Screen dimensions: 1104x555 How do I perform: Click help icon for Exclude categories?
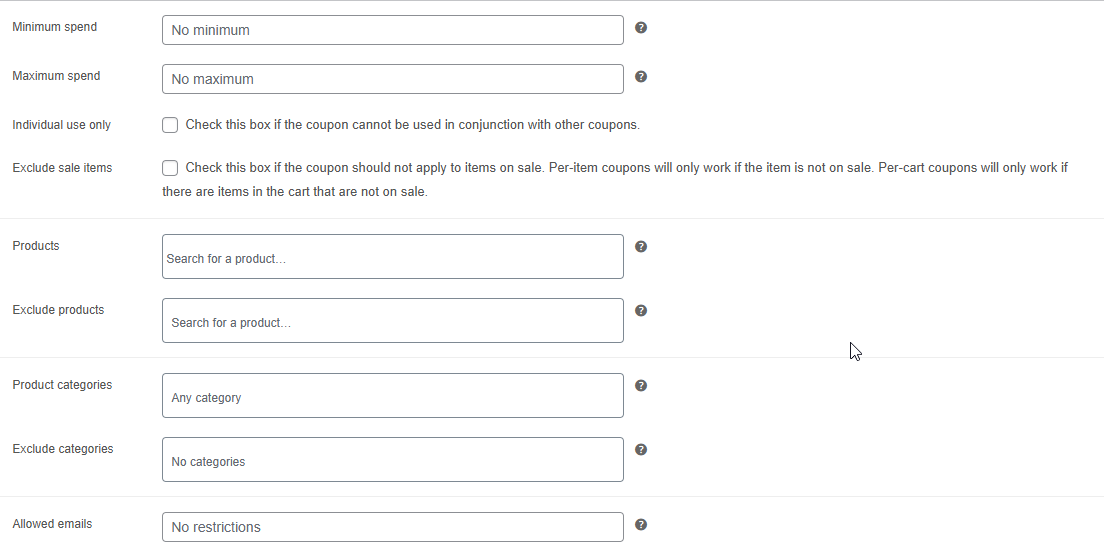point(641,449)
